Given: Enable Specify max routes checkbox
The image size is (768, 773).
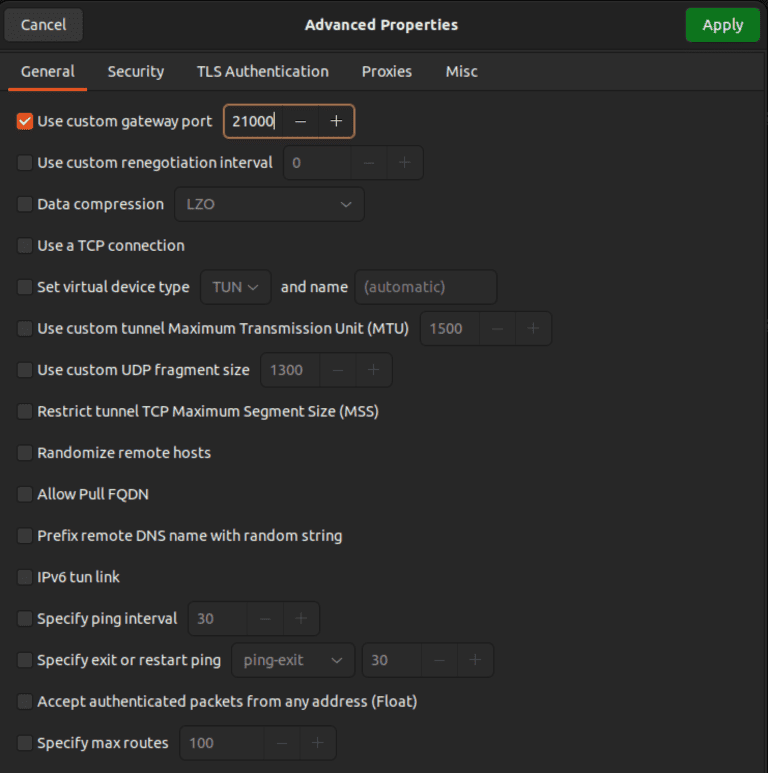Looking at the screenshot, I should click(25, 743).
